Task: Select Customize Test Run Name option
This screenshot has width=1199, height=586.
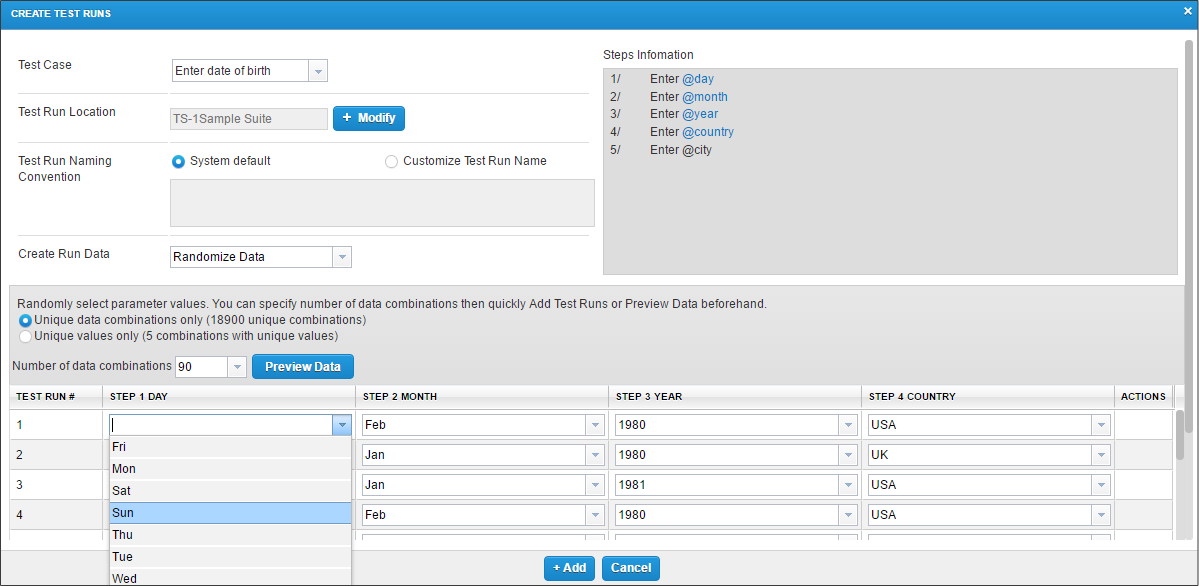Action: click(391, 161)
